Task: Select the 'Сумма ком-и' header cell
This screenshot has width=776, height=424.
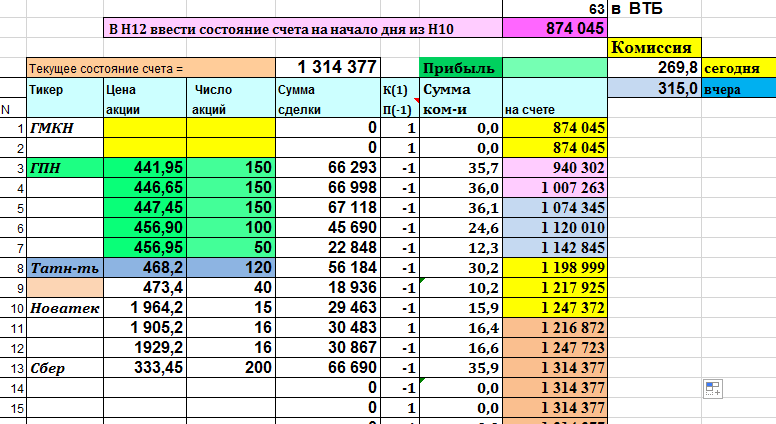Action: (x=461, y=98)
